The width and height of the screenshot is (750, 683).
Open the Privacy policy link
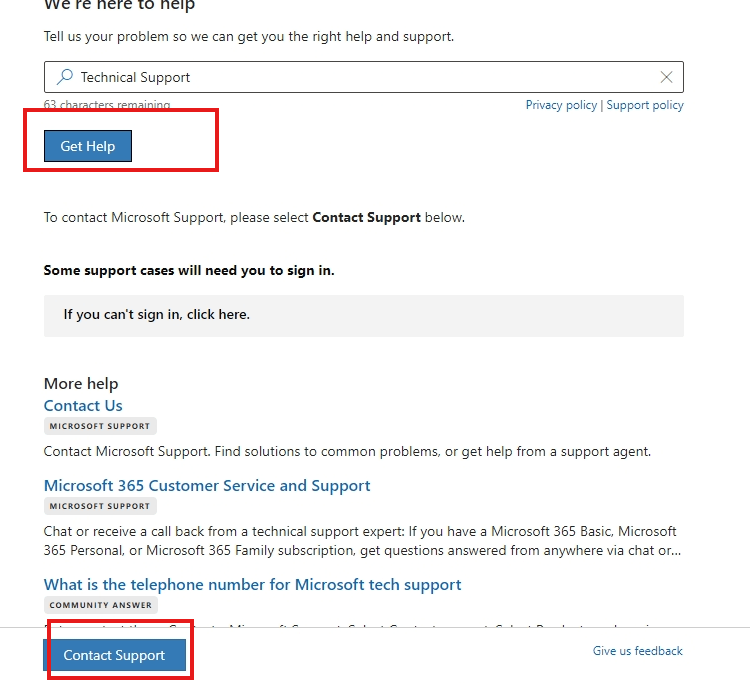click(561, 105)
